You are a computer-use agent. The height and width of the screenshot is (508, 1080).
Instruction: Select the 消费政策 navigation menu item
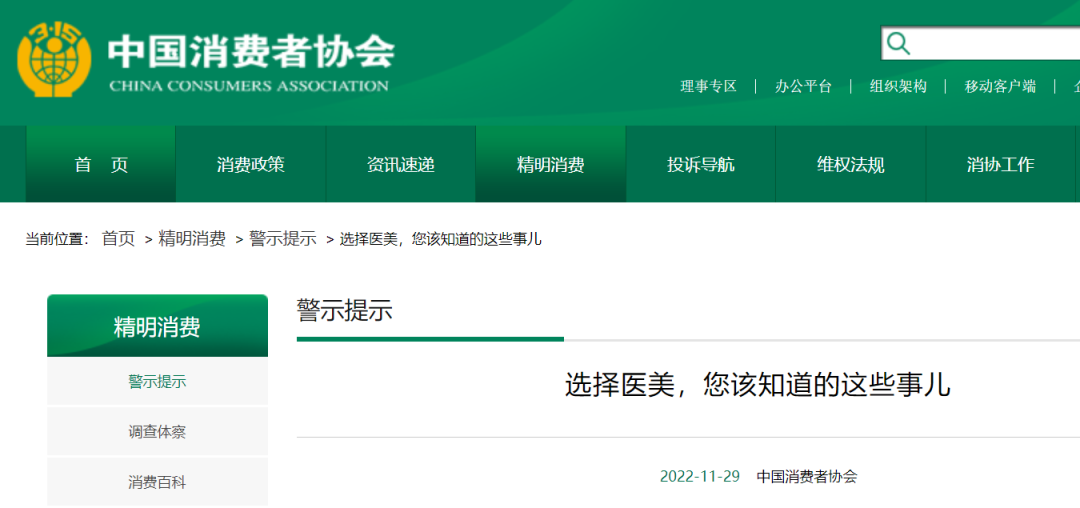(251, 165)
